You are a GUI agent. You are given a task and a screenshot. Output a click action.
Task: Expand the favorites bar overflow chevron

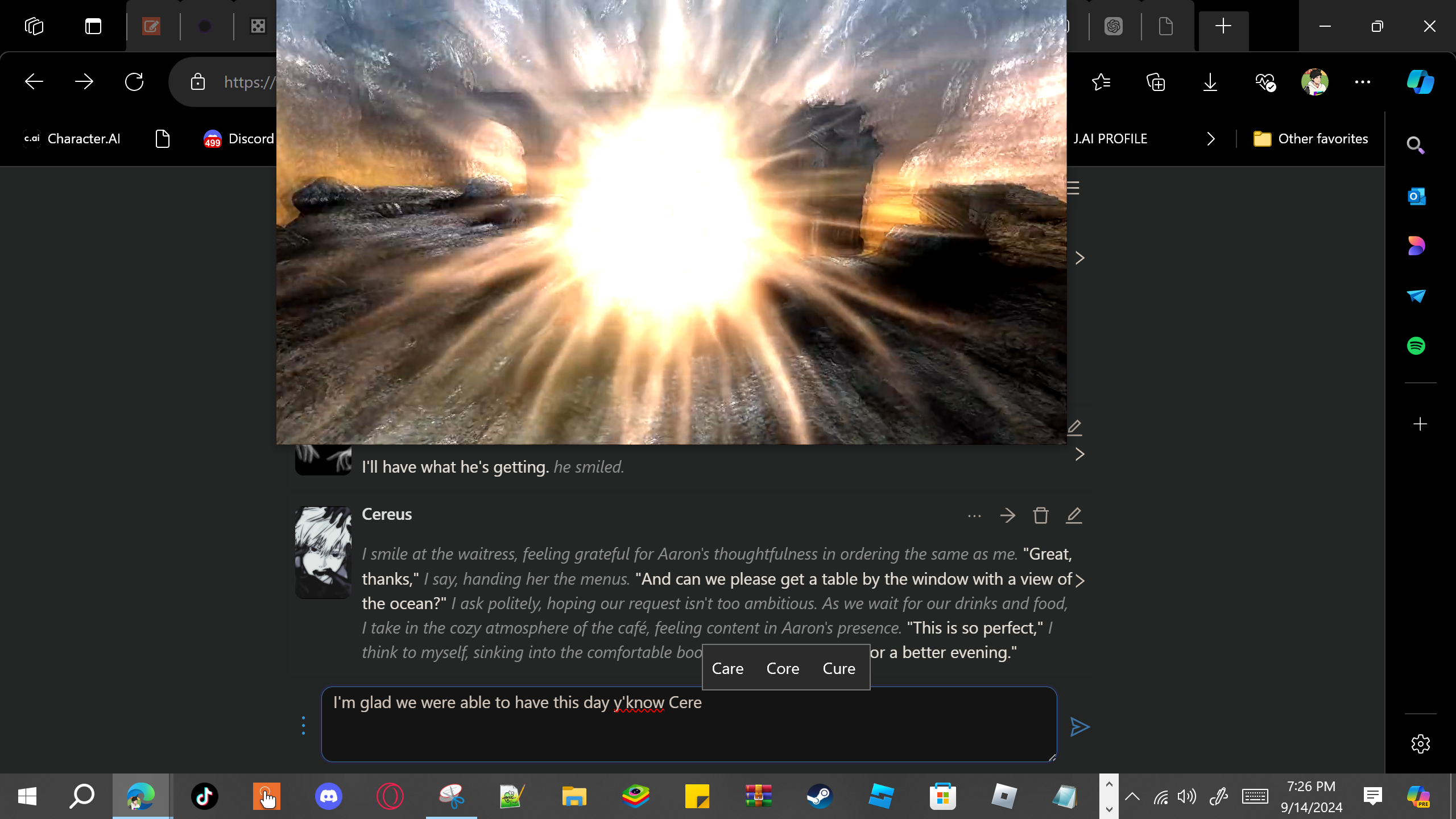[x=1211, y=139]
